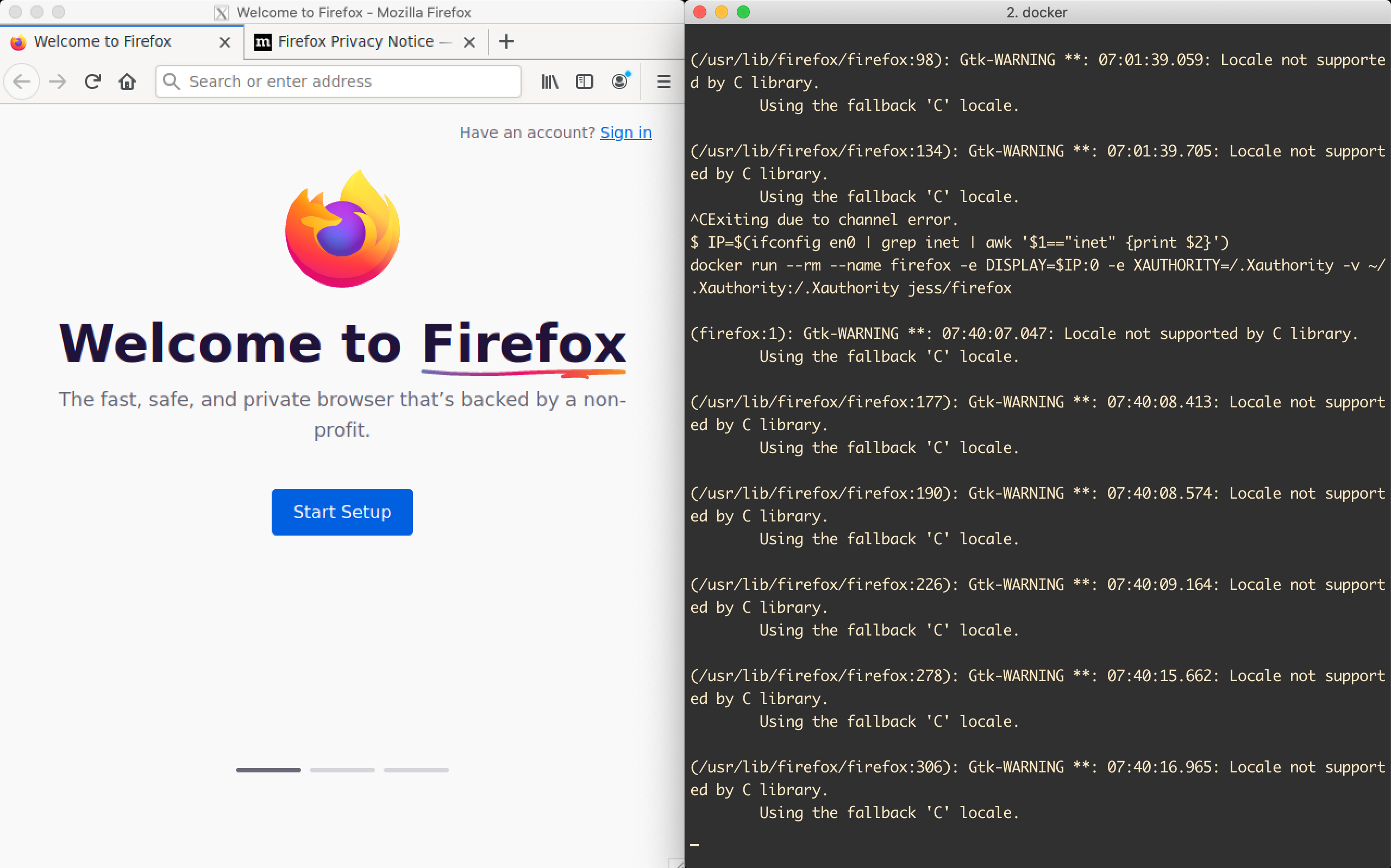Screen dimensions: 1391x868
Task: Toggle the sidebar view icon
Action: (x=584, y=81)
